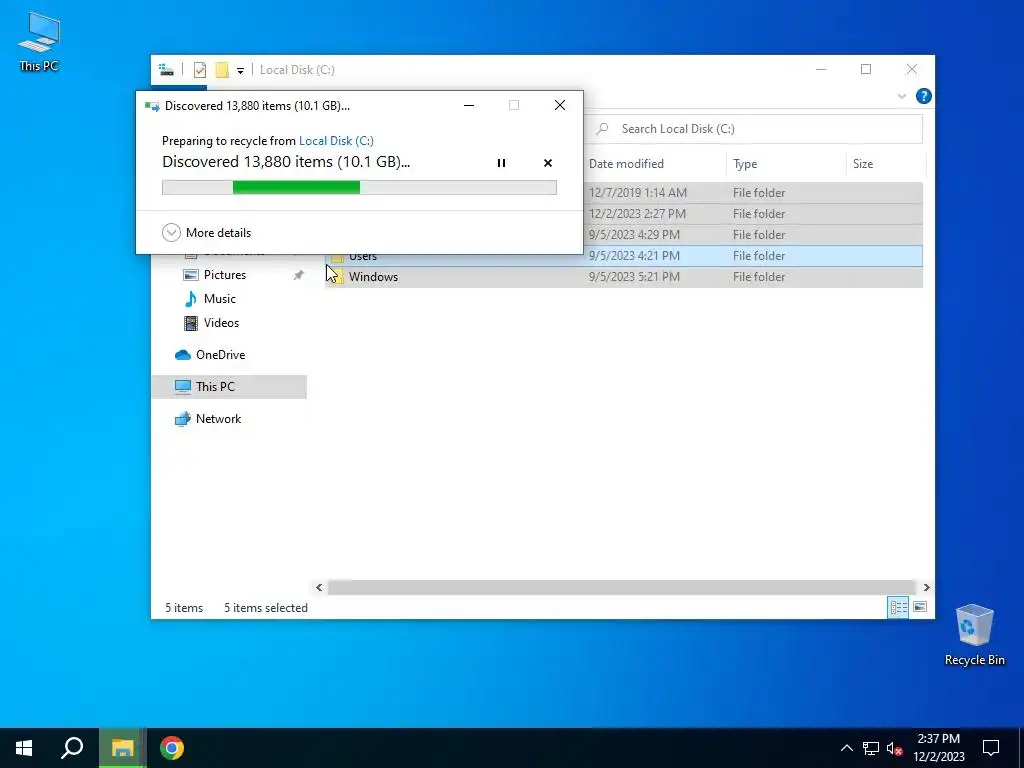The width and height of the screenshot is (1024, 768).
Task: Open the Action Center notifications icon
Action: [991, 748]
